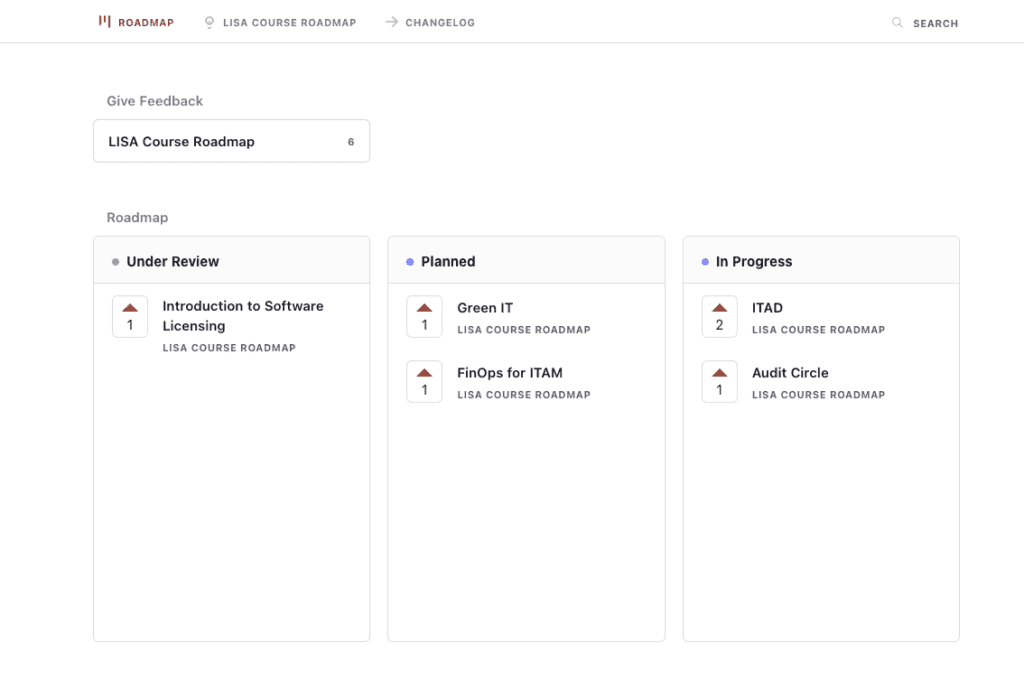
Task: Upvote Introduction to Software Licensing
Action: (130, 317)
